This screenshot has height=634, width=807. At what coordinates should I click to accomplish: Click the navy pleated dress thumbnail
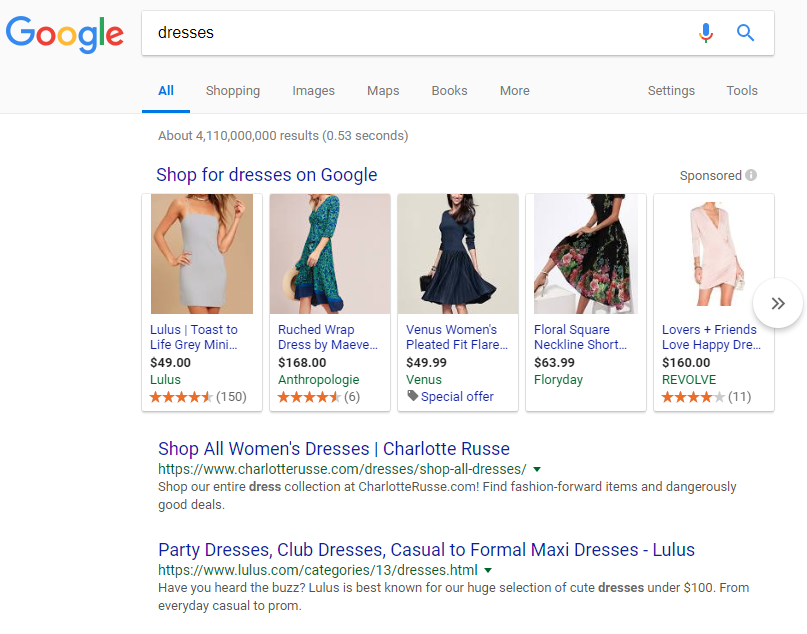tap(458, 254)
